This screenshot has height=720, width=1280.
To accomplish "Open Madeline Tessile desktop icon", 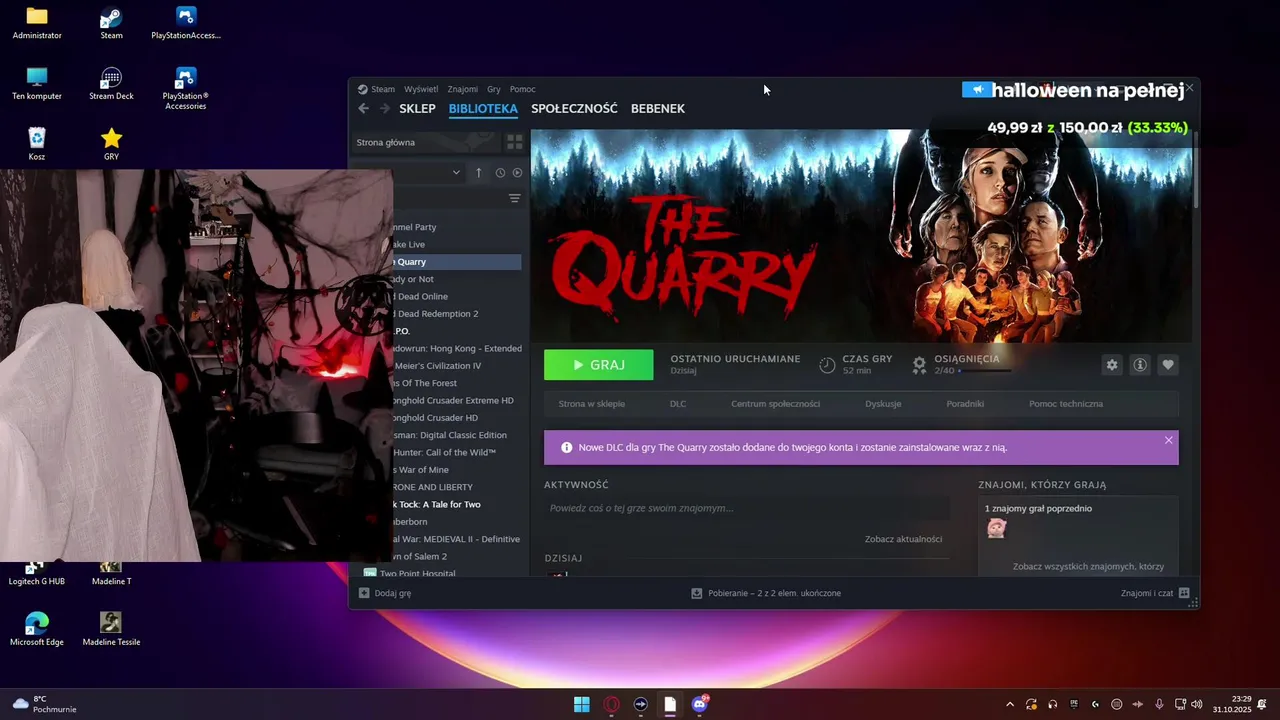I will (111, 628).
